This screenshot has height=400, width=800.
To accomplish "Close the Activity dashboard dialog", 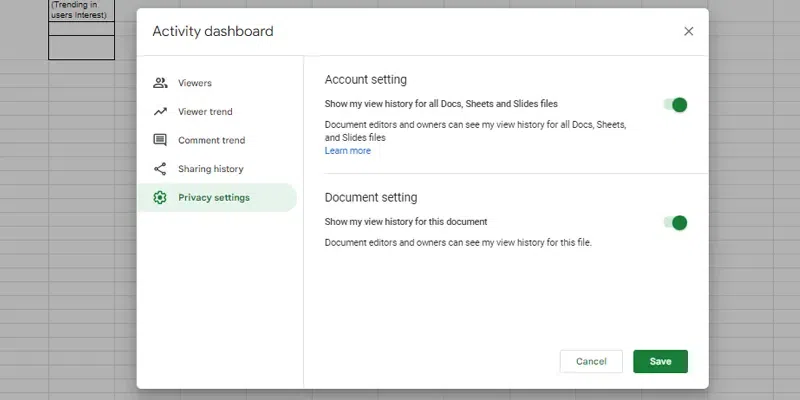I will point(688,31).
